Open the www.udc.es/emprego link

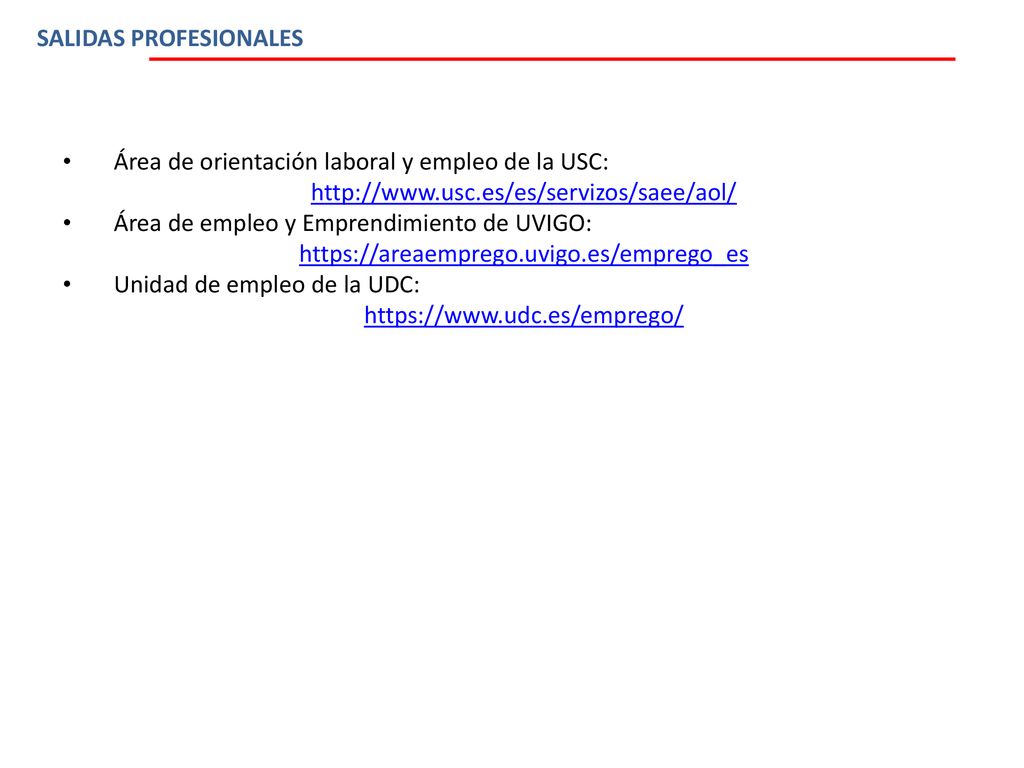[524, 315]
